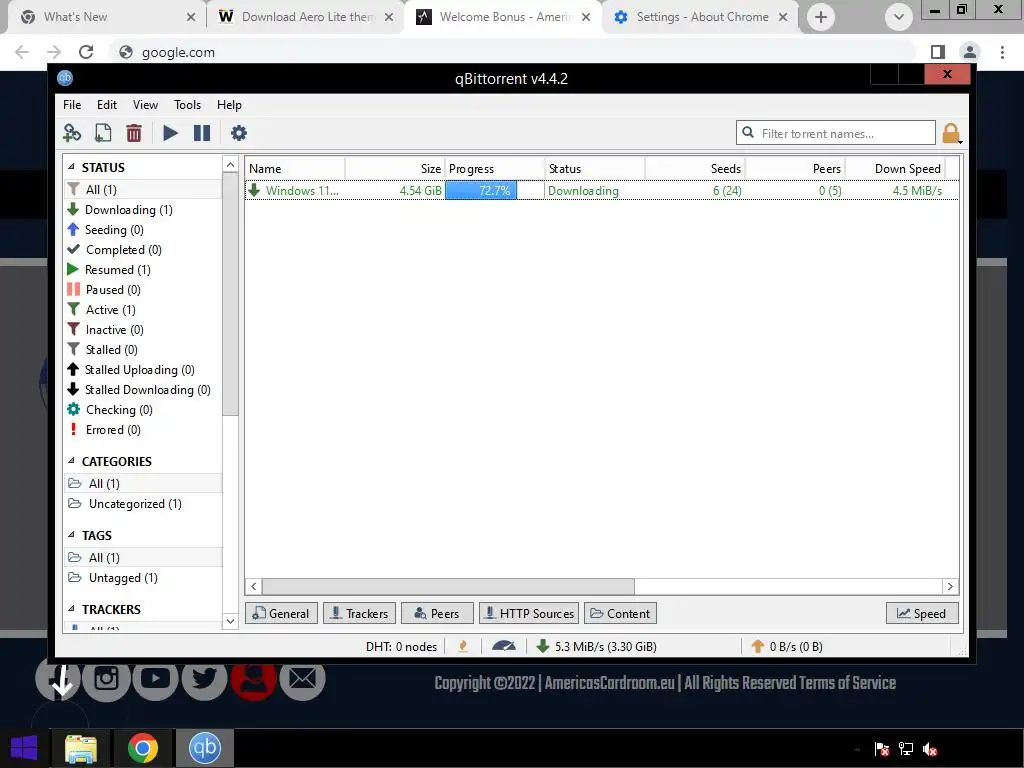Open the Peers tab

(x=437, y=613)
